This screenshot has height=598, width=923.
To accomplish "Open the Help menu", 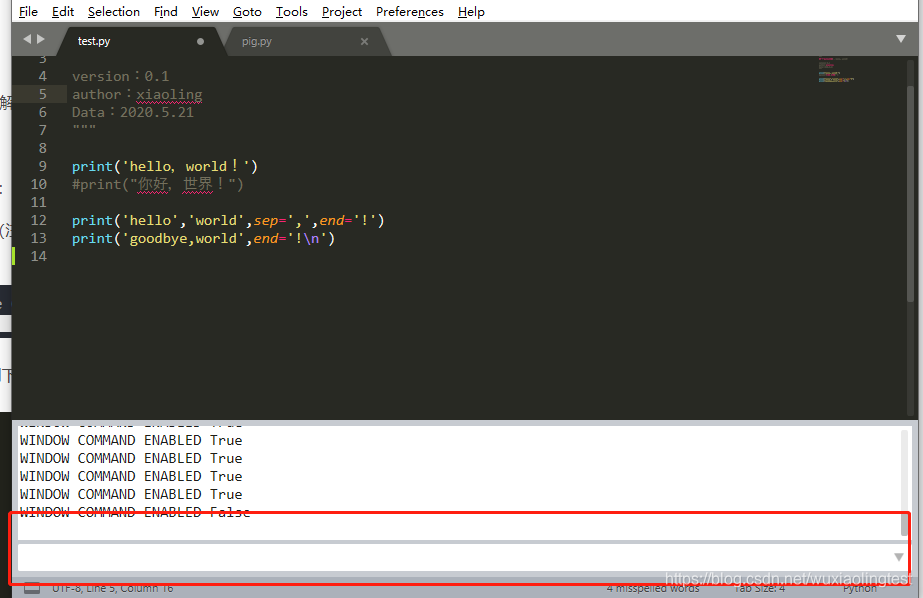I will point(471,12).
